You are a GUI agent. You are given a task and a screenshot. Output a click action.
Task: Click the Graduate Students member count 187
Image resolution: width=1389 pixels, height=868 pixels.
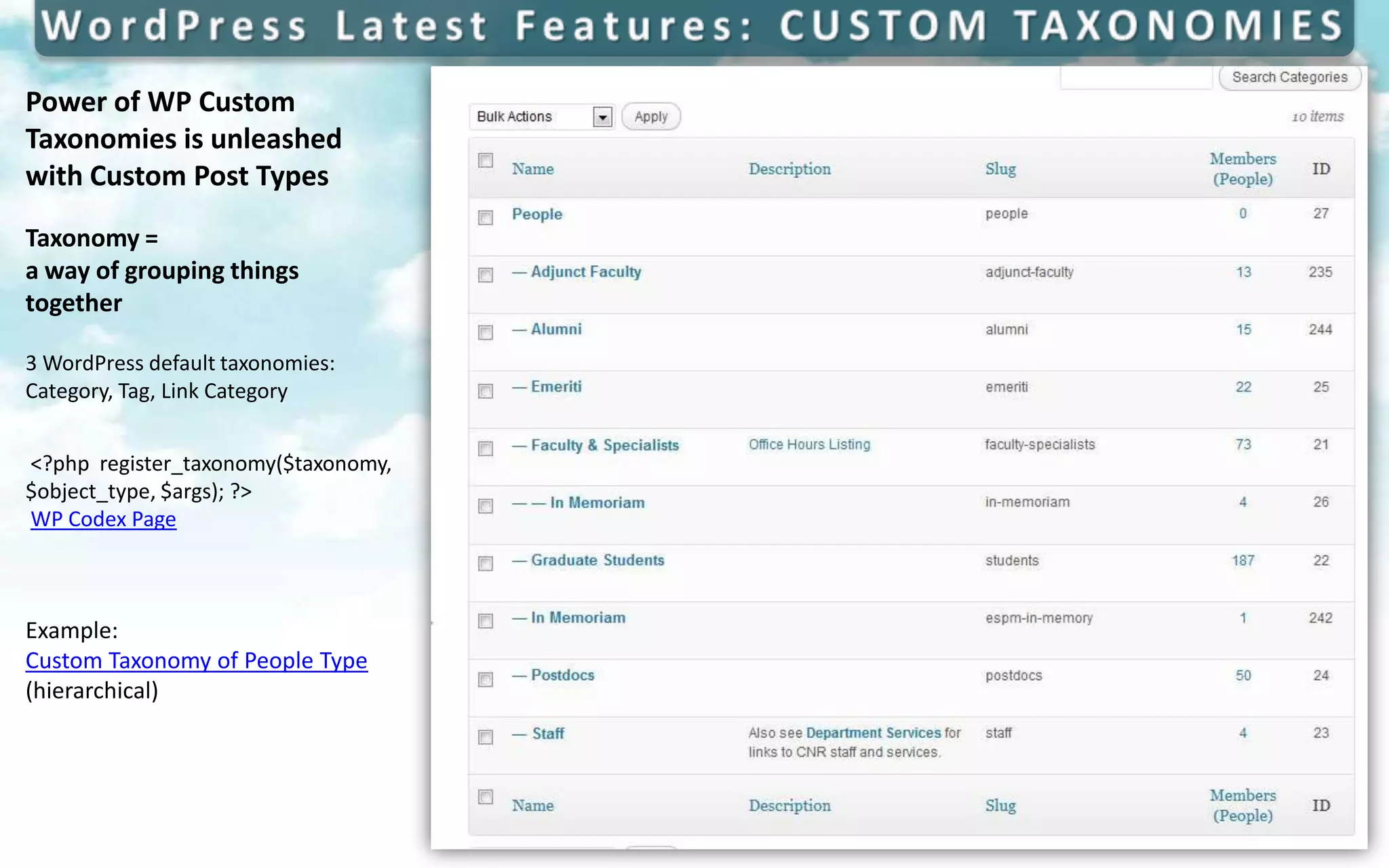pyautogui.click(x=1243, y=561)
